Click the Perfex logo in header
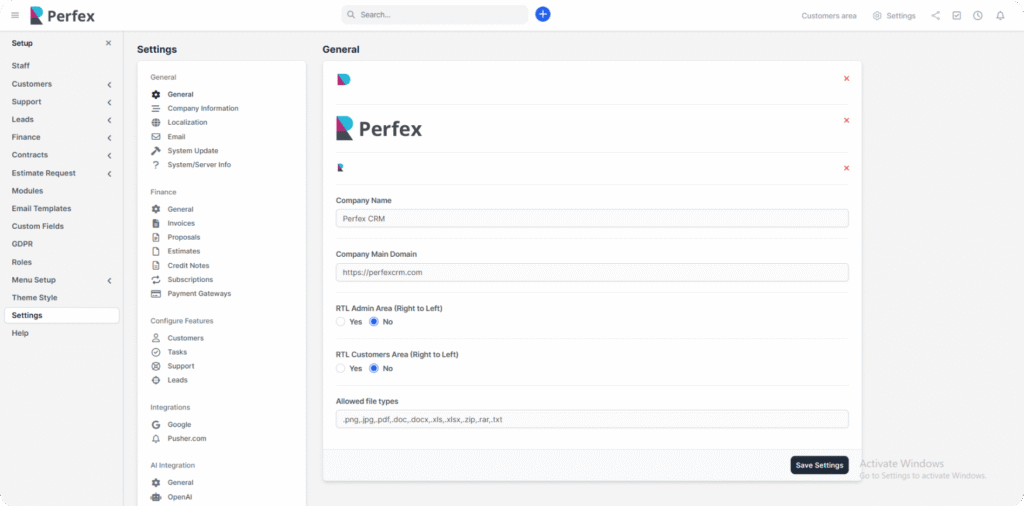This screenshot has width=1024, height=506. pos(63,15)
